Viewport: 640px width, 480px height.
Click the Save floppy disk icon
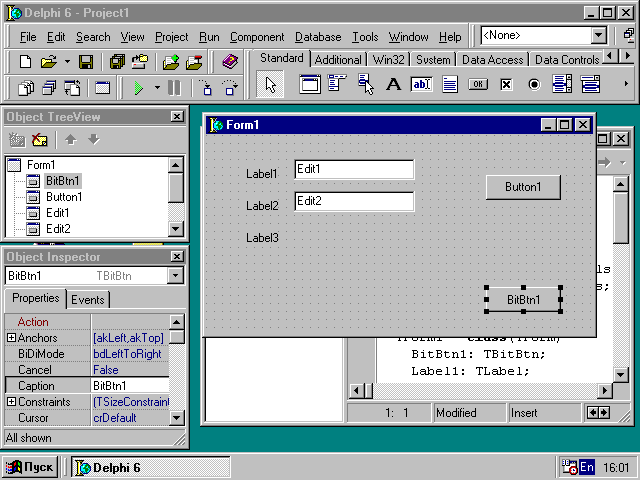pos(86,62)
